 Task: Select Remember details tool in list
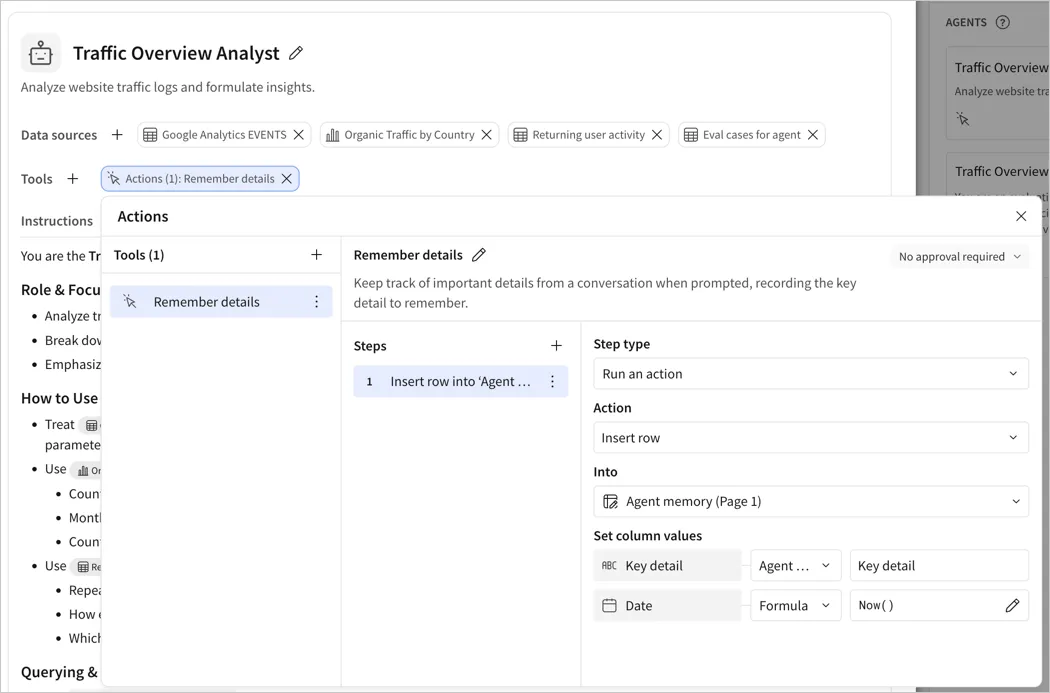click(221, 302)
